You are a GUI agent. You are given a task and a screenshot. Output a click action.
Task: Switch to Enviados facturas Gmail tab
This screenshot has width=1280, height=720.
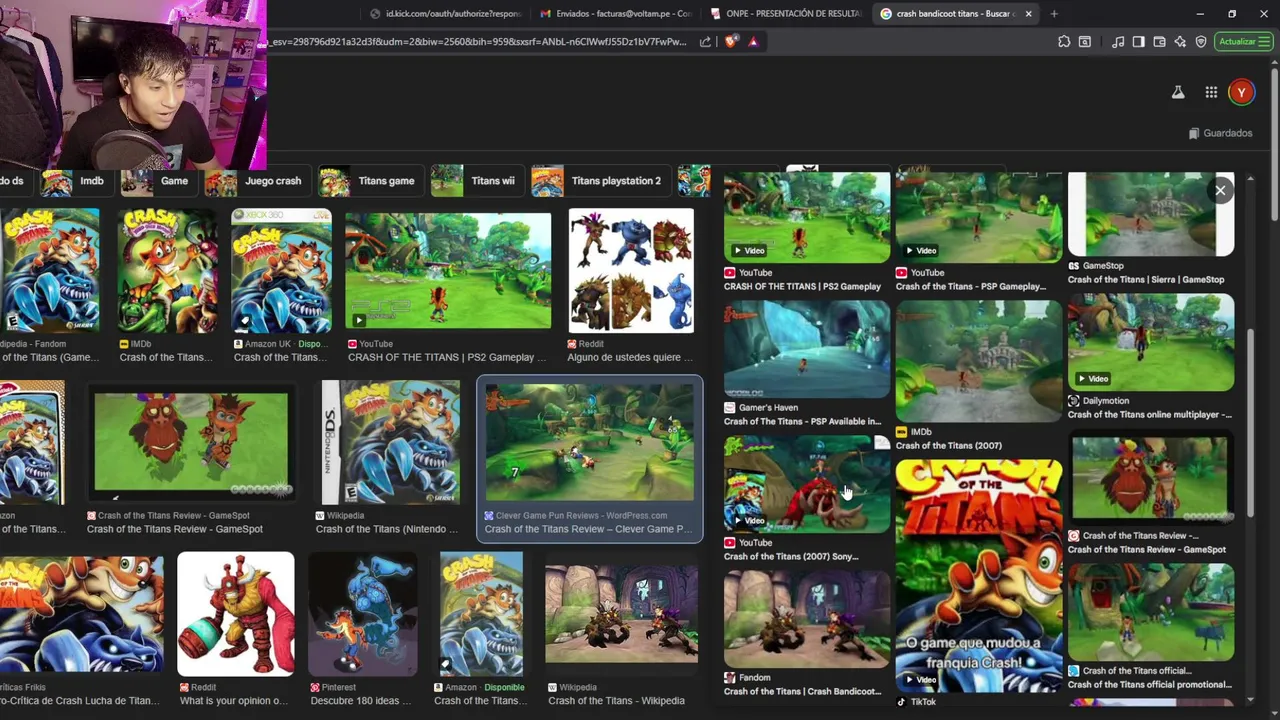[x=616, y=13]
